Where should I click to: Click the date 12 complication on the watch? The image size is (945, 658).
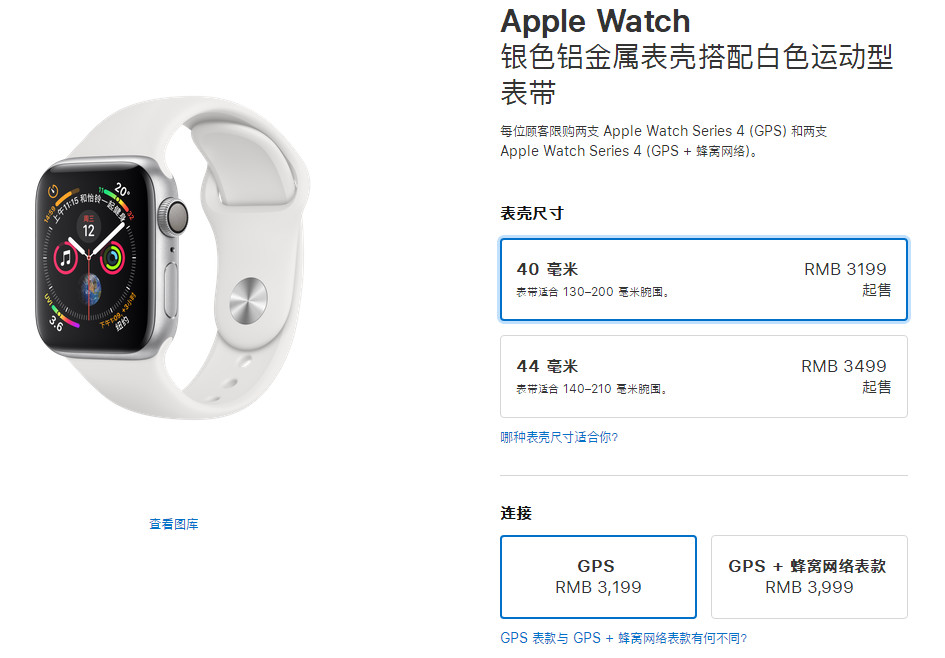coord(89,227)
